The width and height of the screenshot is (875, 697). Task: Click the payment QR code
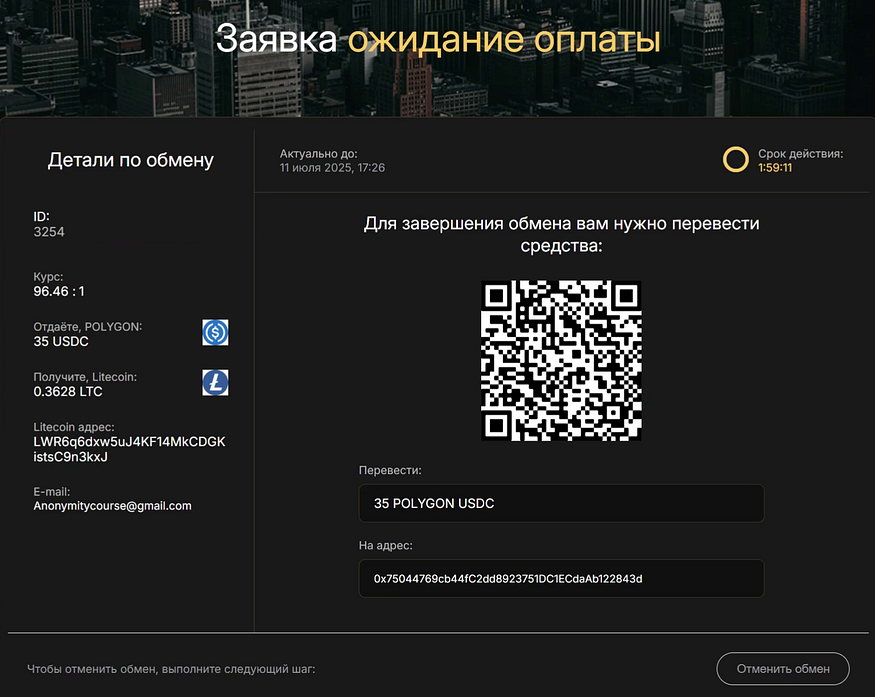point(561,360)
